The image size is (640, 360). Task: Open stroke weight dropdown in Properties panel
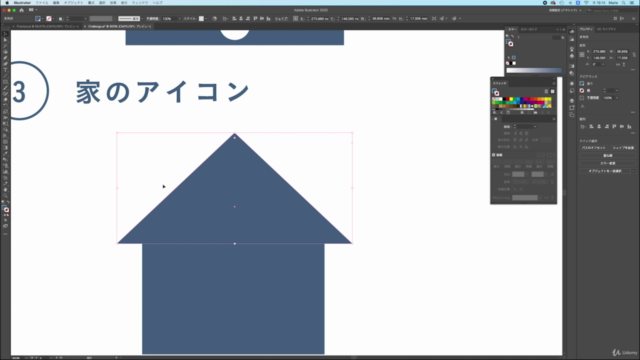[616, 91]
